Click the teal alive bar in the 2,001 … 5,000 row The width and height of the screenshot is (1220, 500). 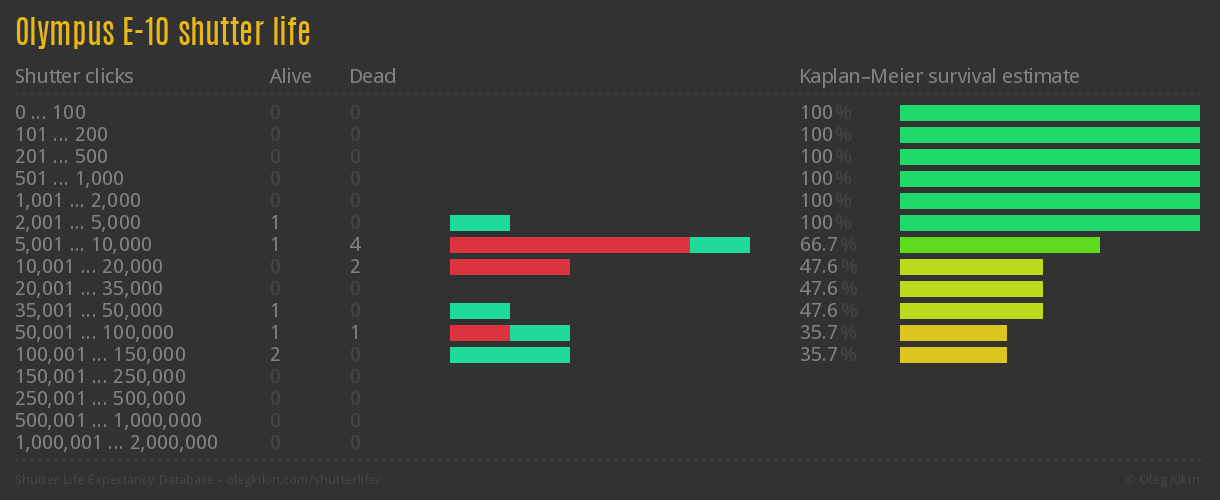pos(479,223)
